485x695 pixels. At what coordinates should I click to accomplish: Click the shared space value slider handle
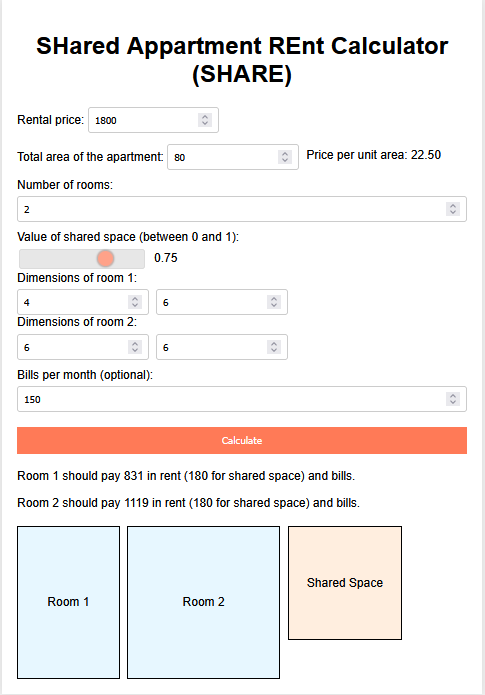[x=106, y=258]
